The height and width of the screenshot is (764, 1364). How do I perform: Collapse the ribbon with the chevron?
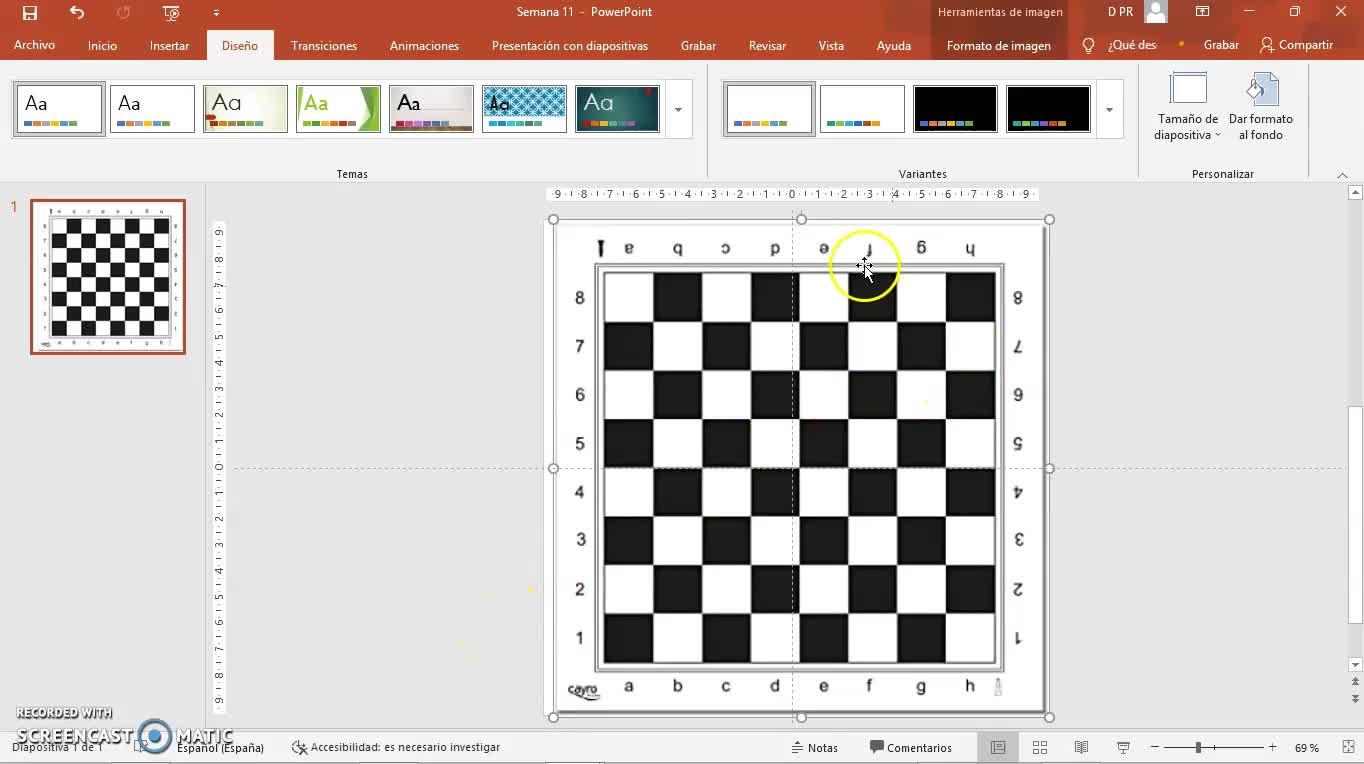[x=1342, y=175]
